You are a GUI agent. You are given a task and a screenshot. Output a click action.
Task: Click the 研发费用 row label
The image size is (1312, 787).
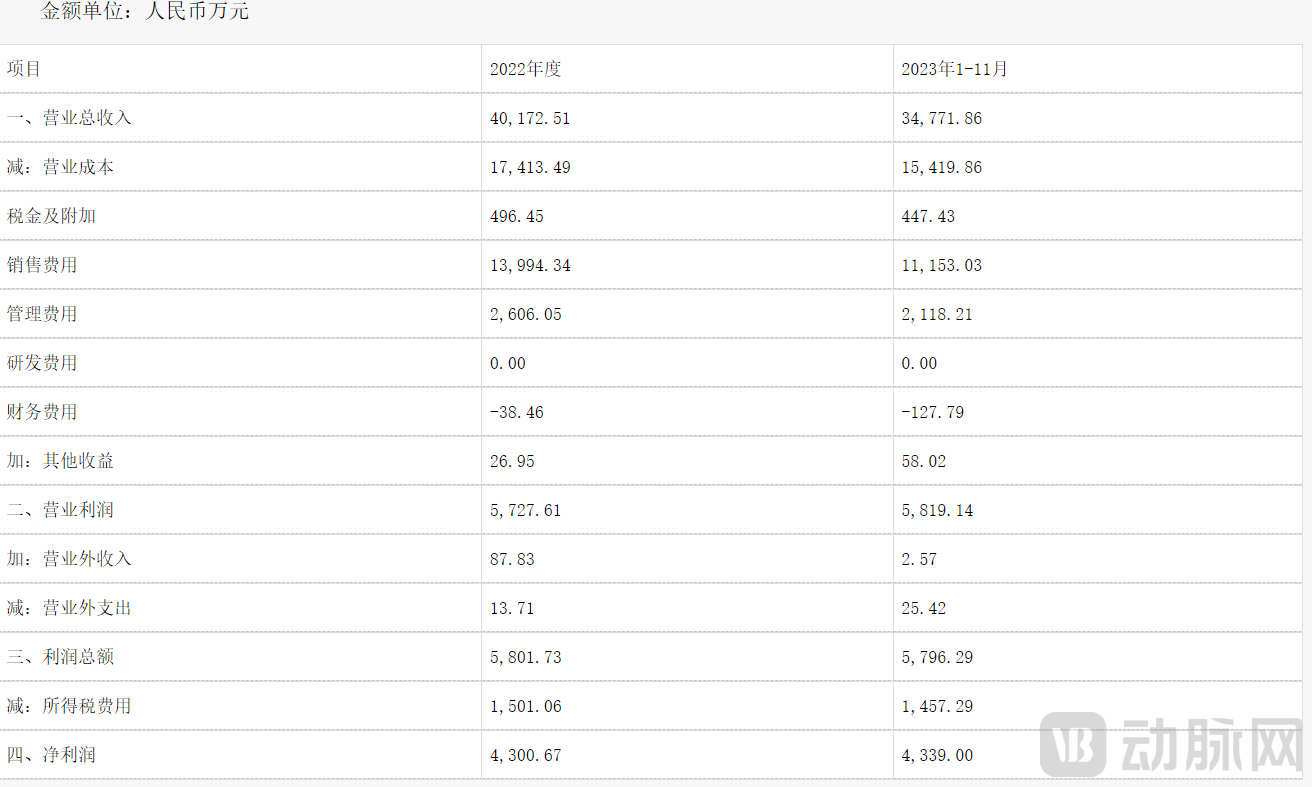click(42, 363)
